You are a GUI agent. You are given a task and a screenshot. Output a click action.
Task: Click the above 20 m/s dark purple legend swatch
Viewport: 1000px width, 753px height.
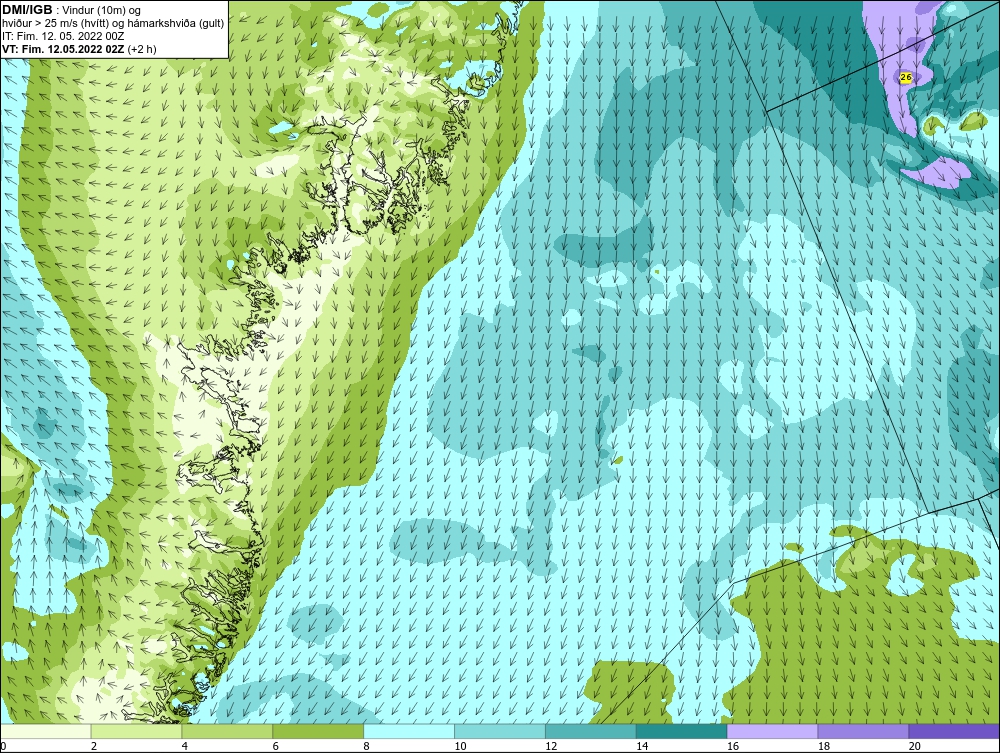point(954,731)
